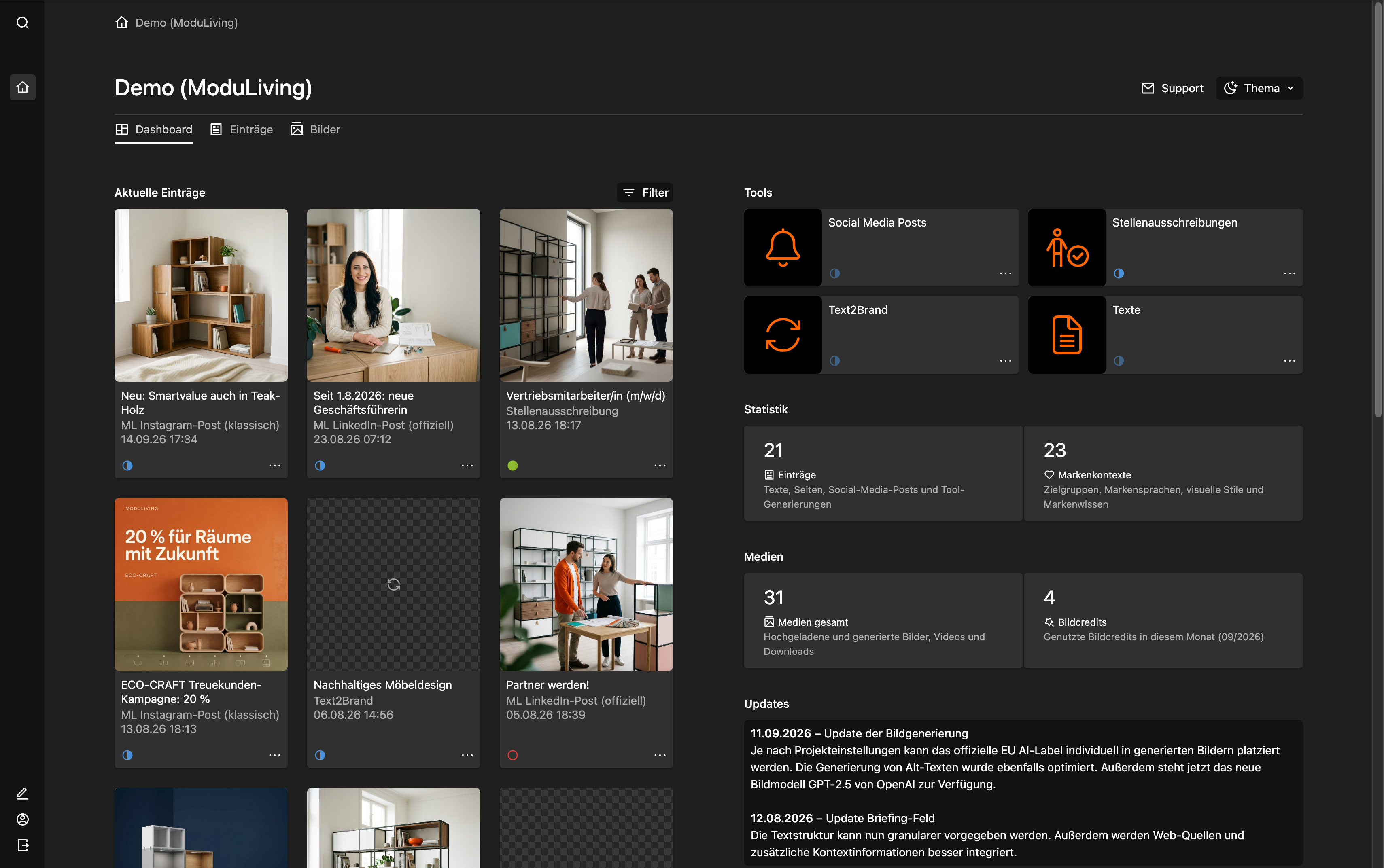Image resolution: width=1384 pixels, height=868 pixels.
Task: Open the 21 Einträge statistic card
Action: [x=883, y=474]
